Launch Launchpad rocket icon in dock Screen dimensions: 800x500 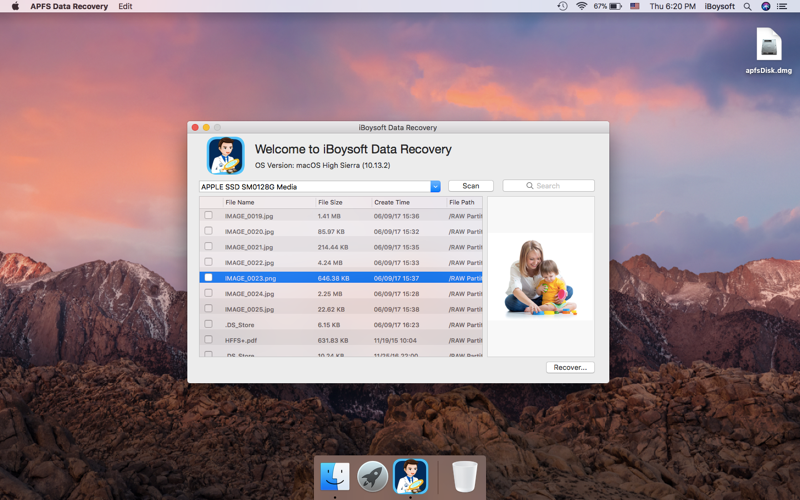[x=372, y=477]
